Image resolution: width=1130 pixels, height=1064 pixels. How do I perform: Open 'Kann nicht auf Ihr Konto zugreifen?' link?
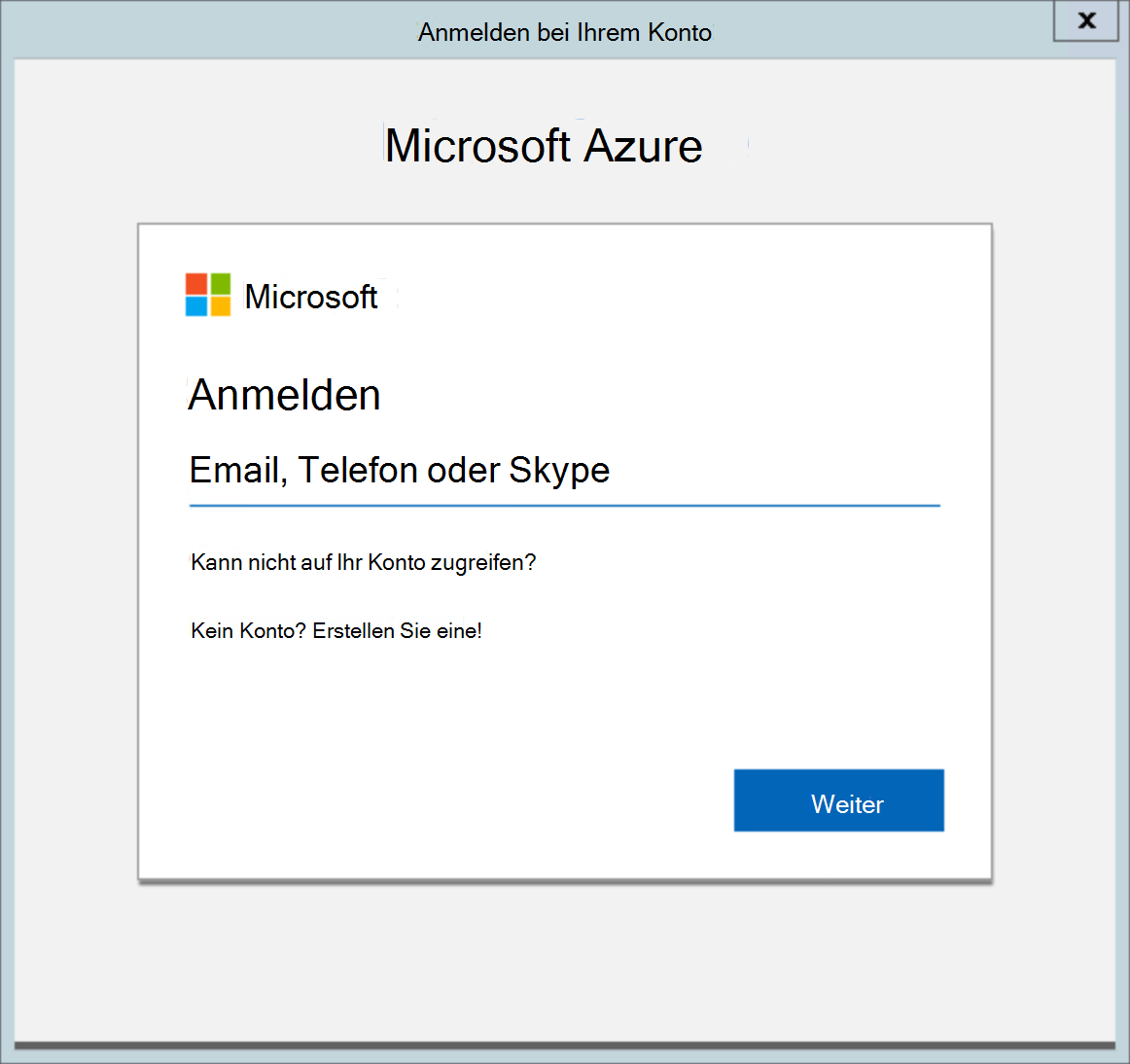point(363,562)
